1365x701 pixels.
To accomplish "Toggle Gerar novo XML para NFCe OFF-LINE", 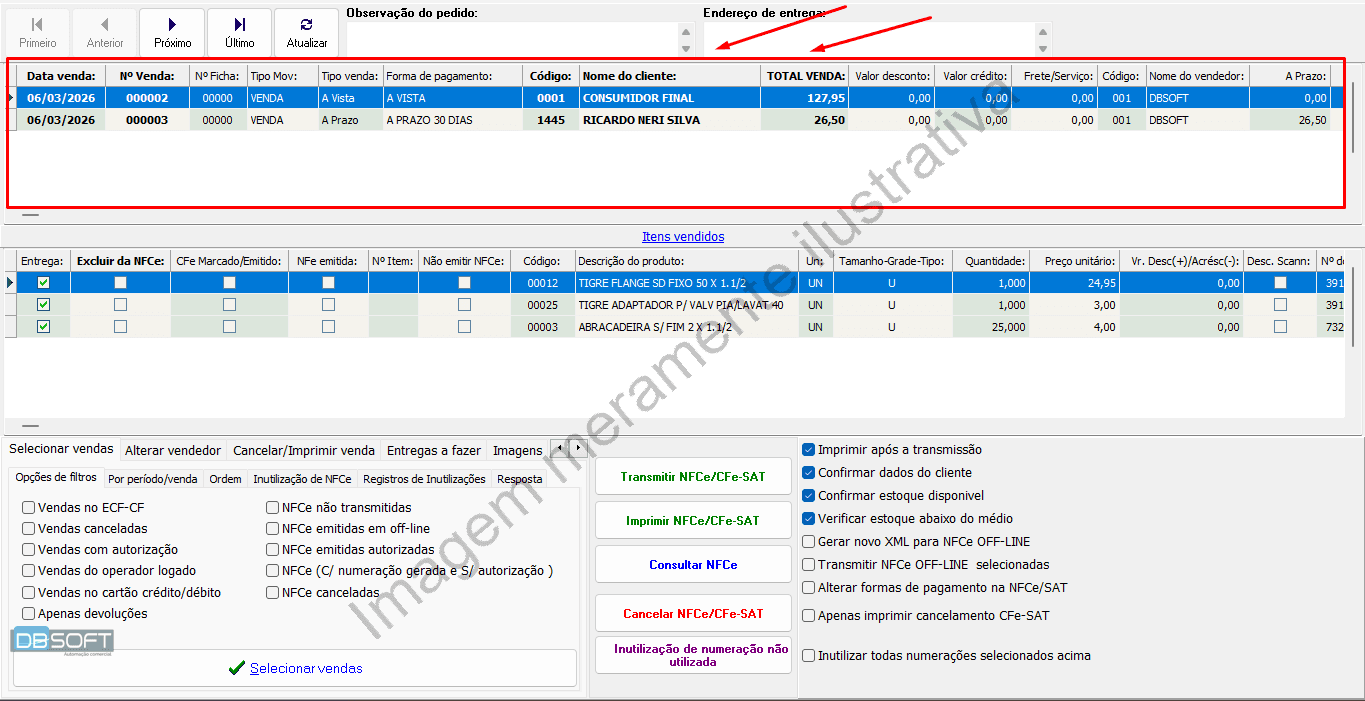I will pos(809,542).
